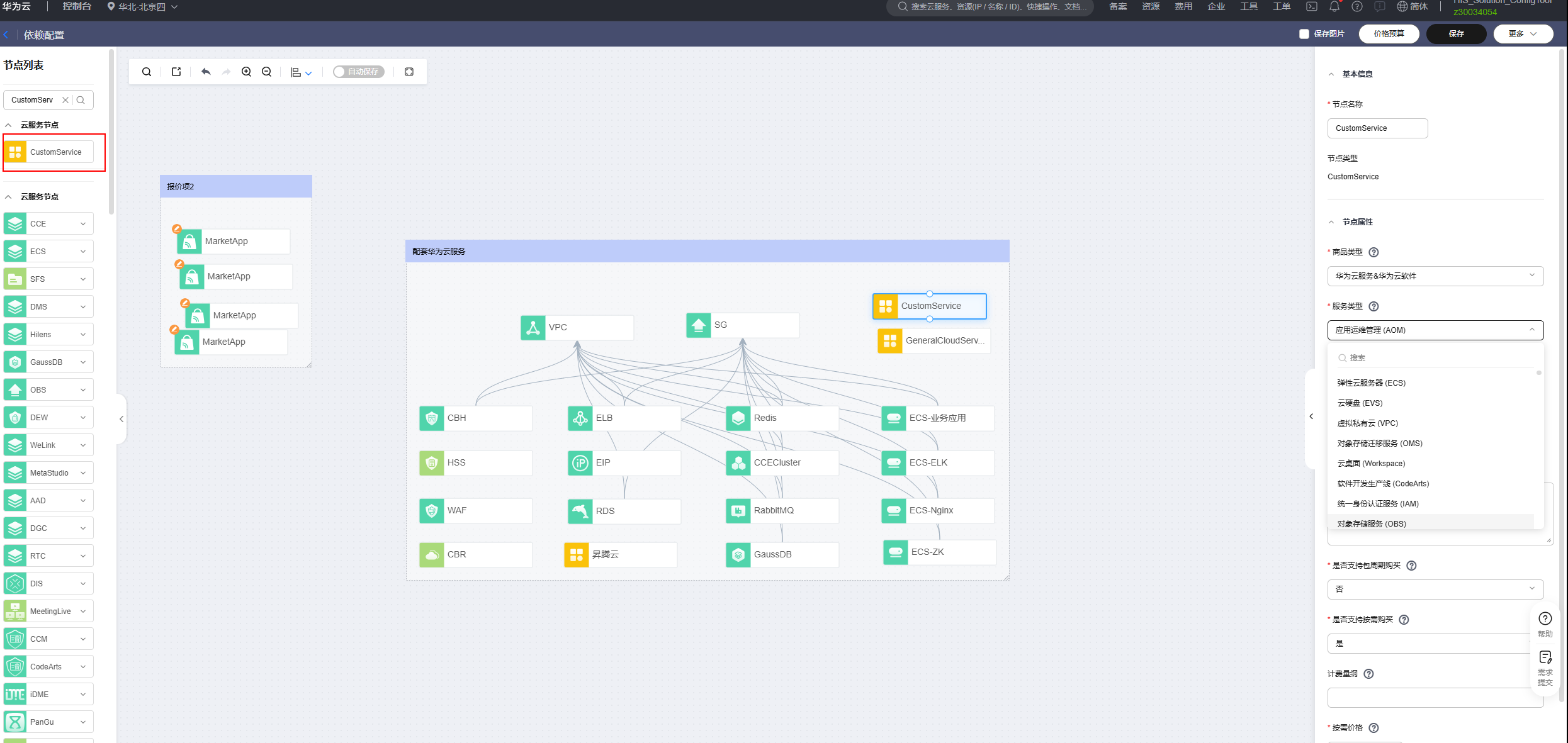Click the OBS node icon in sidebar
Screen dimensions: 1568x743
click(x=15, y=390)
